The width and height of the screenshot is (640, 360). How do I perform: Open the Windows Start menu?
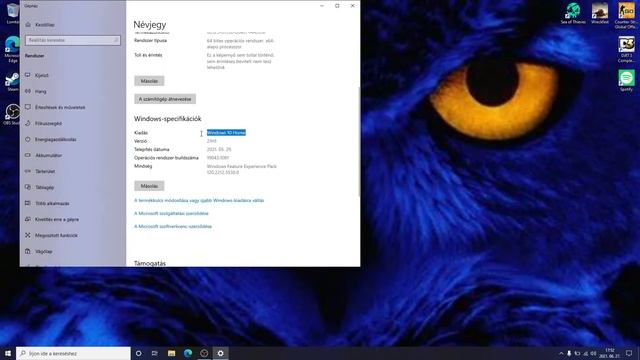tap(8, 353)
